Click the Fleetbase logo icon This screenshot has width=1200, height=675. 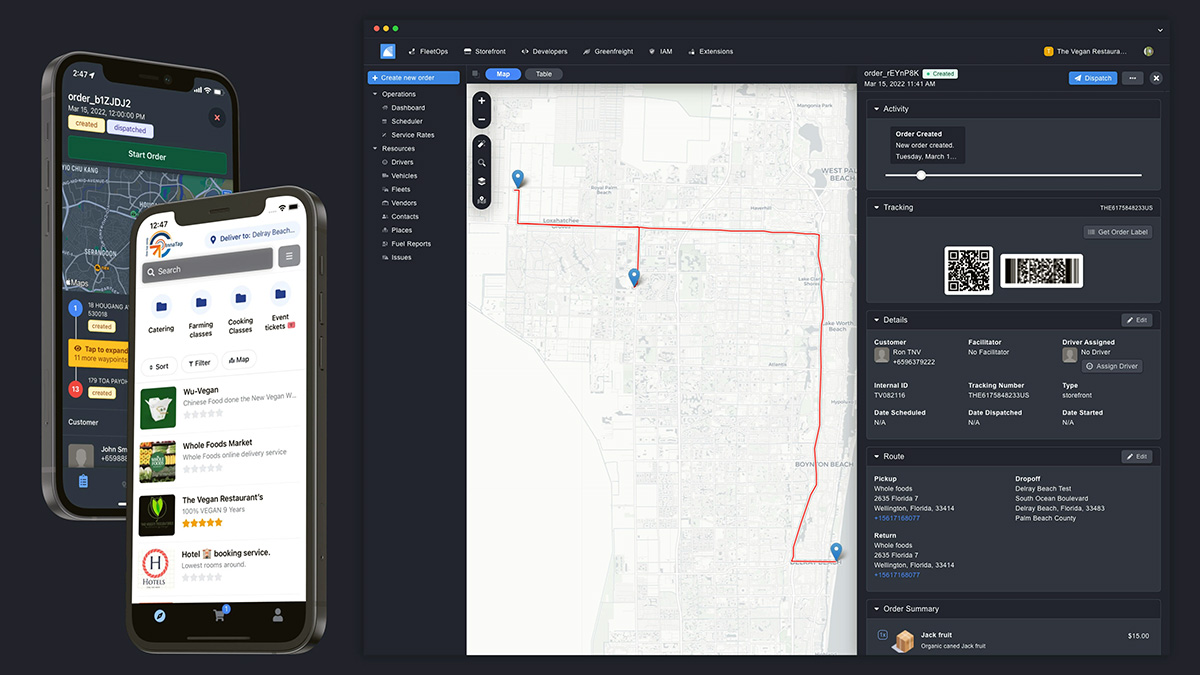coord(388,51)
